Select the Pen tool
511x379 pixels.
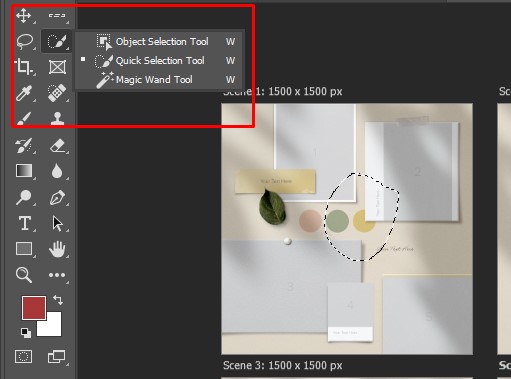[x=57, y=197]
